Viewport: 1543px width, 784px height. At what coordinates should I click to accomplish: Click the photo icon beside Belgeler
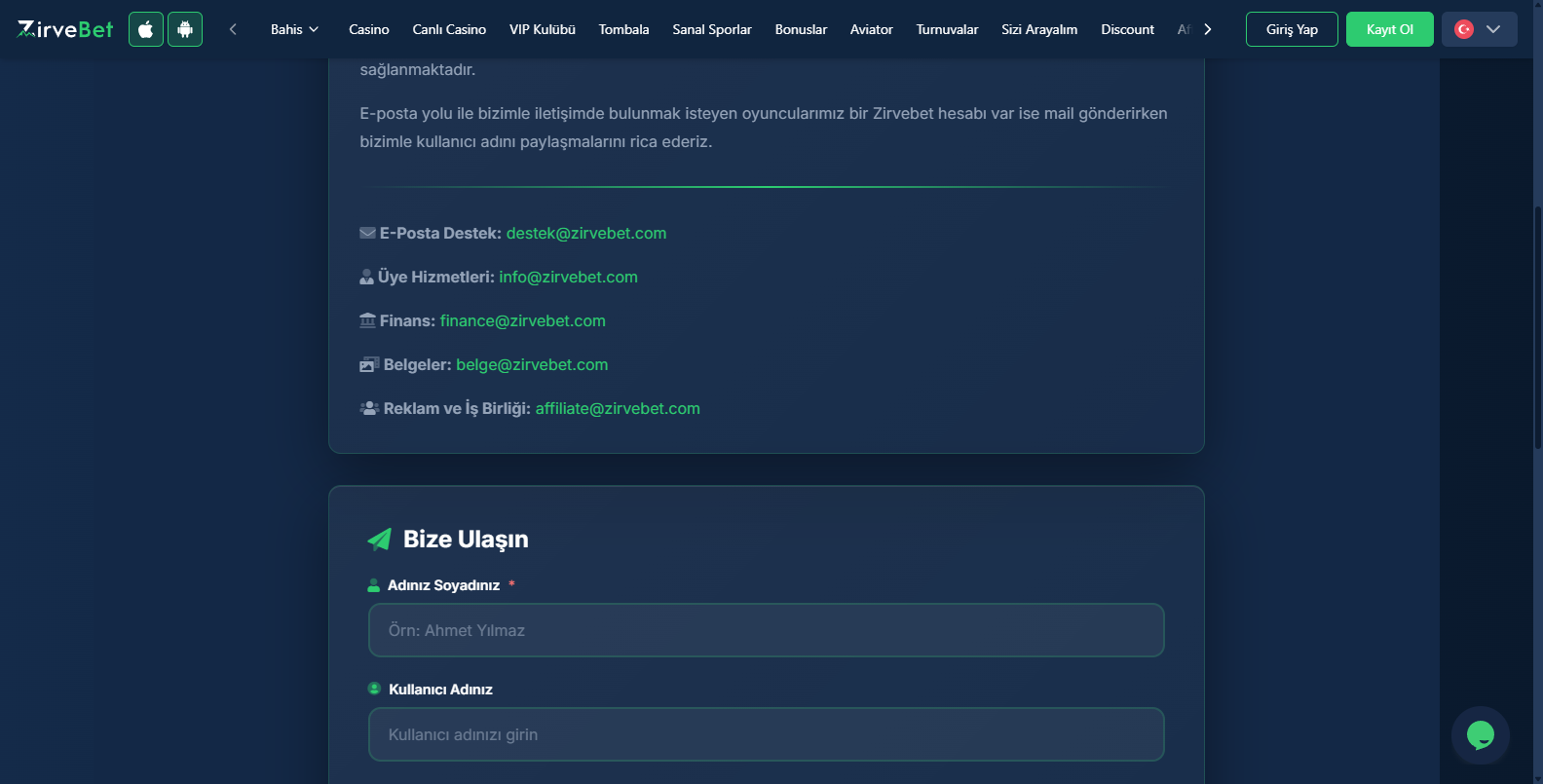[x=368, y=364]
